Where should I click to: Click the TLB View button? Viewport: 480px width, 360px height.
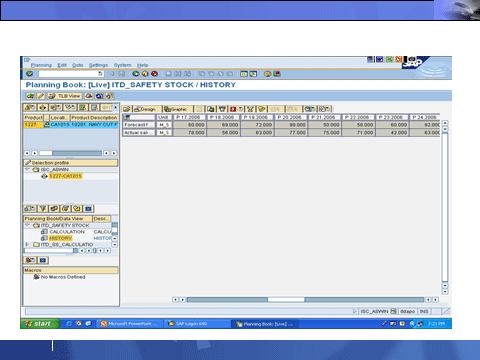[x=64, y=96]
